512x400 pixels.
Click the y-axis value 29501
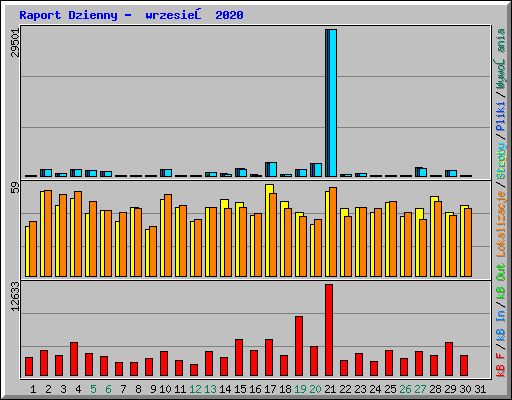click(15, 42)
